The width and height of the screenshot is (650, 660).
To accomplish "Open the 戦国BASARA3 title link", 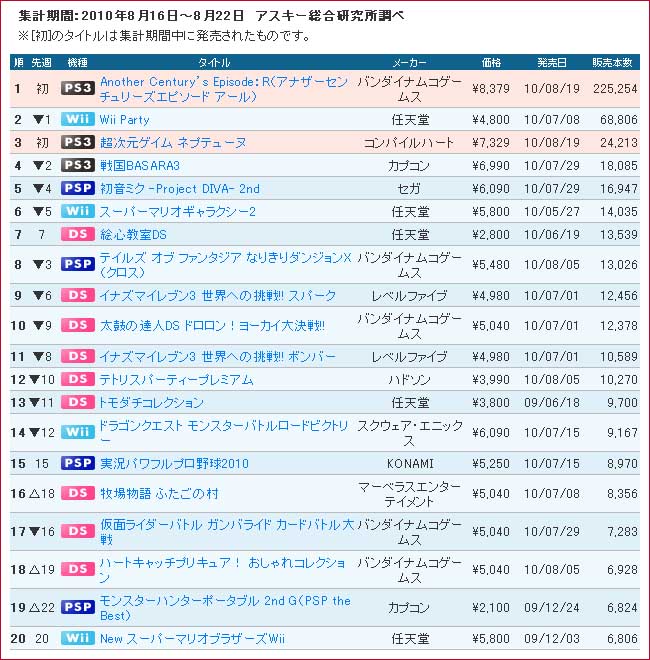I will [140, 165].
